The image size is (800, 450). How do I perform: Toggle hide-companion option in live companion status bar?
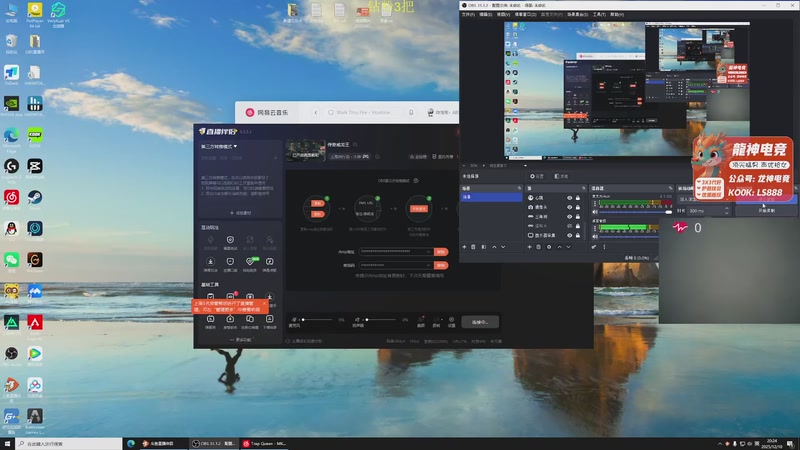304,341
